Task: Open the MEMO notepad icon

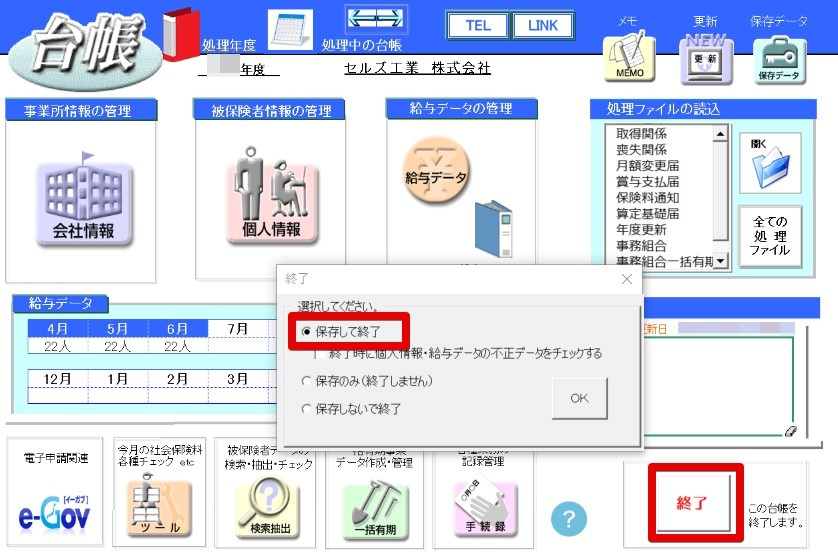Action: coord(630,57)
